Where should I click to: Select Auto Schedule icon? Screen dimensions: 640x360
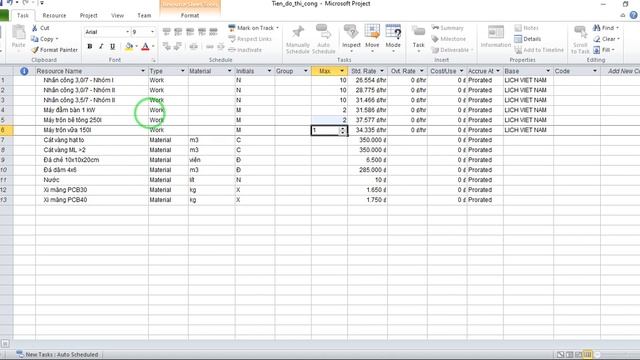(x=323, y=32)
